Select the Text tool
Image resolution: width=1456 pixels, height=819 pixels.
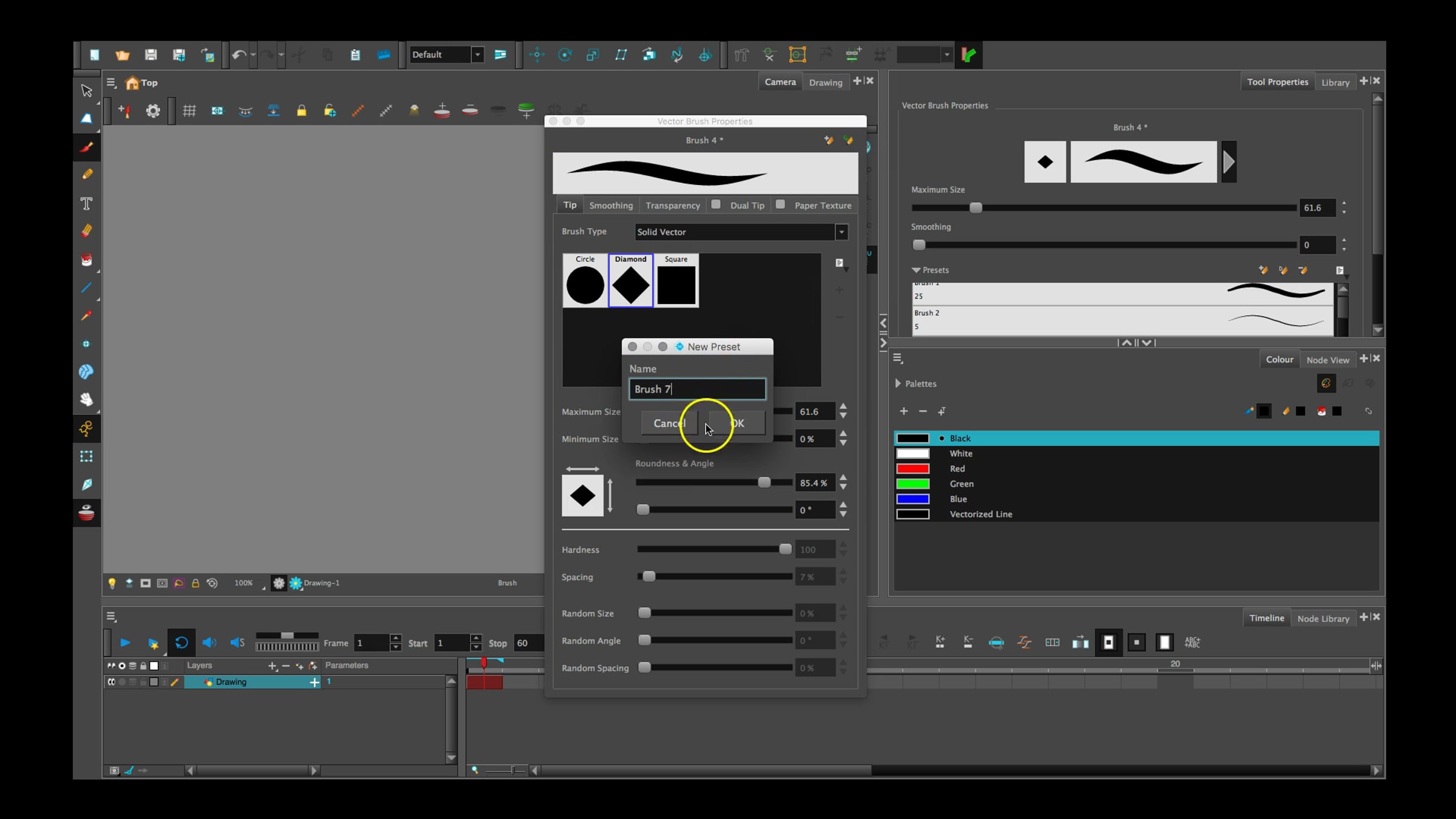click(87, 203)
